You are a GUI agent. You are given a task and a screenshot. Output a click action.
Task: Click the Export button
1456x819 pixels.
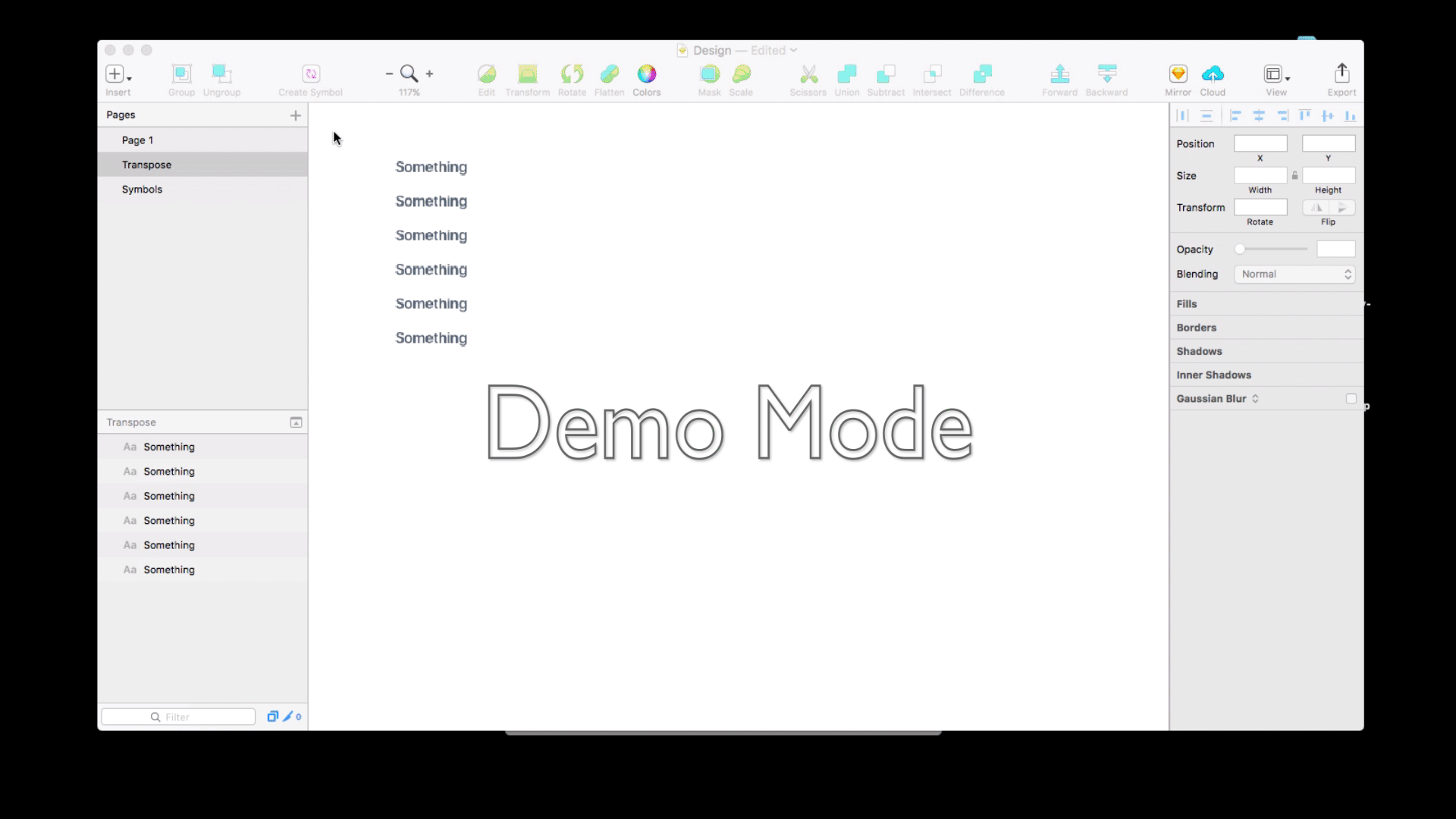[1342, 79]
